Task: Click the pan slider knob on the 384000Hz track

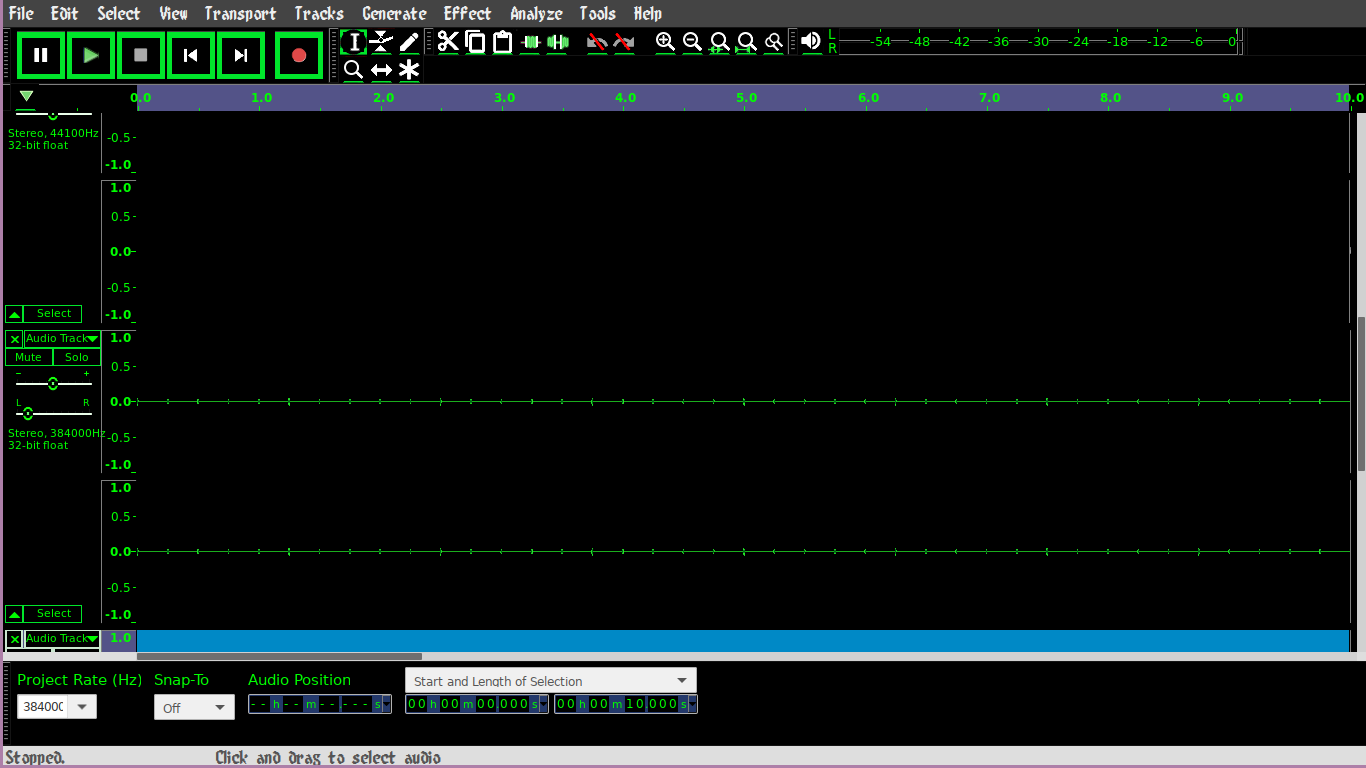Action: click(x=28, y=413)
